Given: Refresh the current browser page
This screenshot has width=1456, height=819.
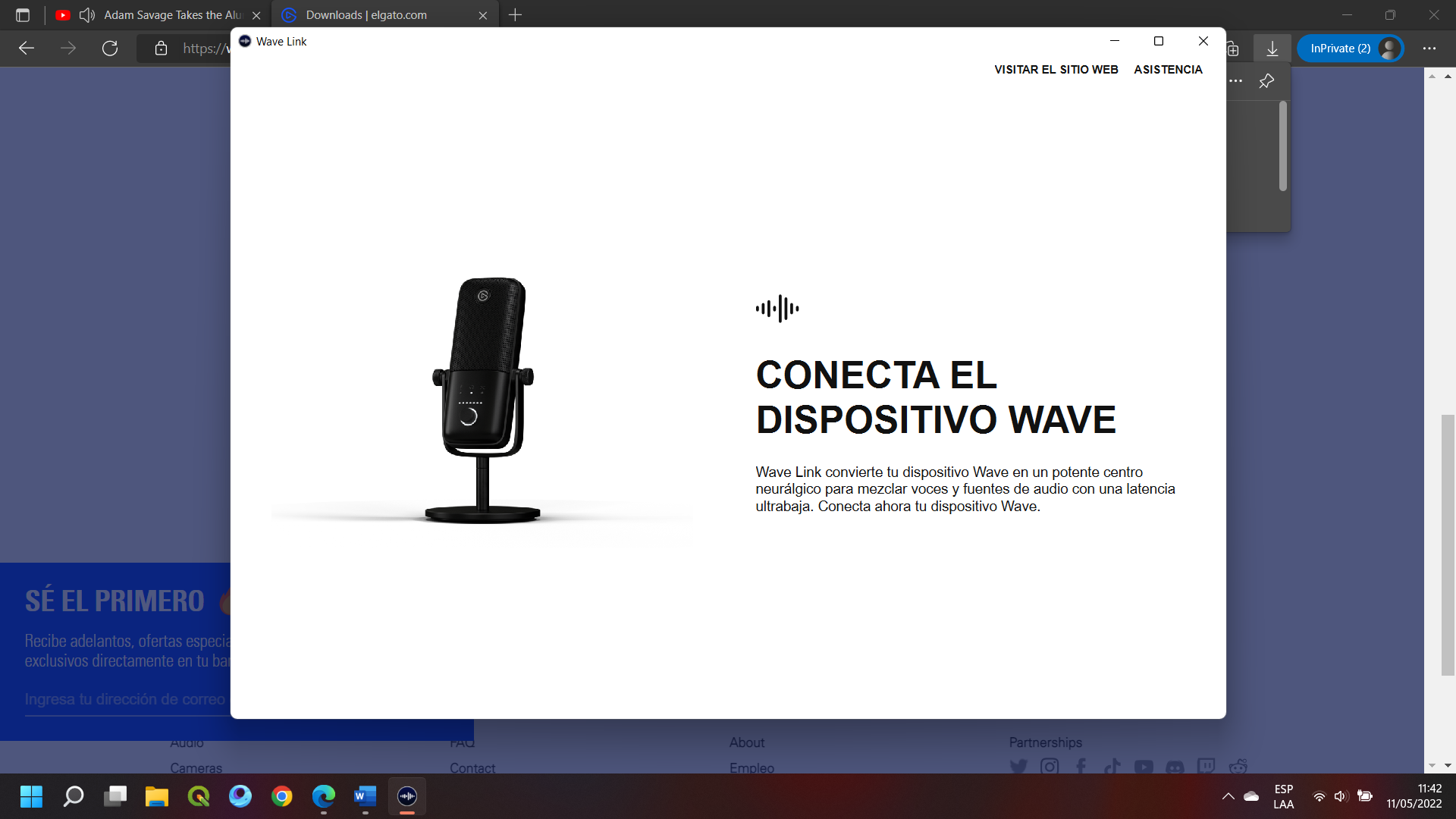Looking at the screenshot, I should [x=110, y=49].
